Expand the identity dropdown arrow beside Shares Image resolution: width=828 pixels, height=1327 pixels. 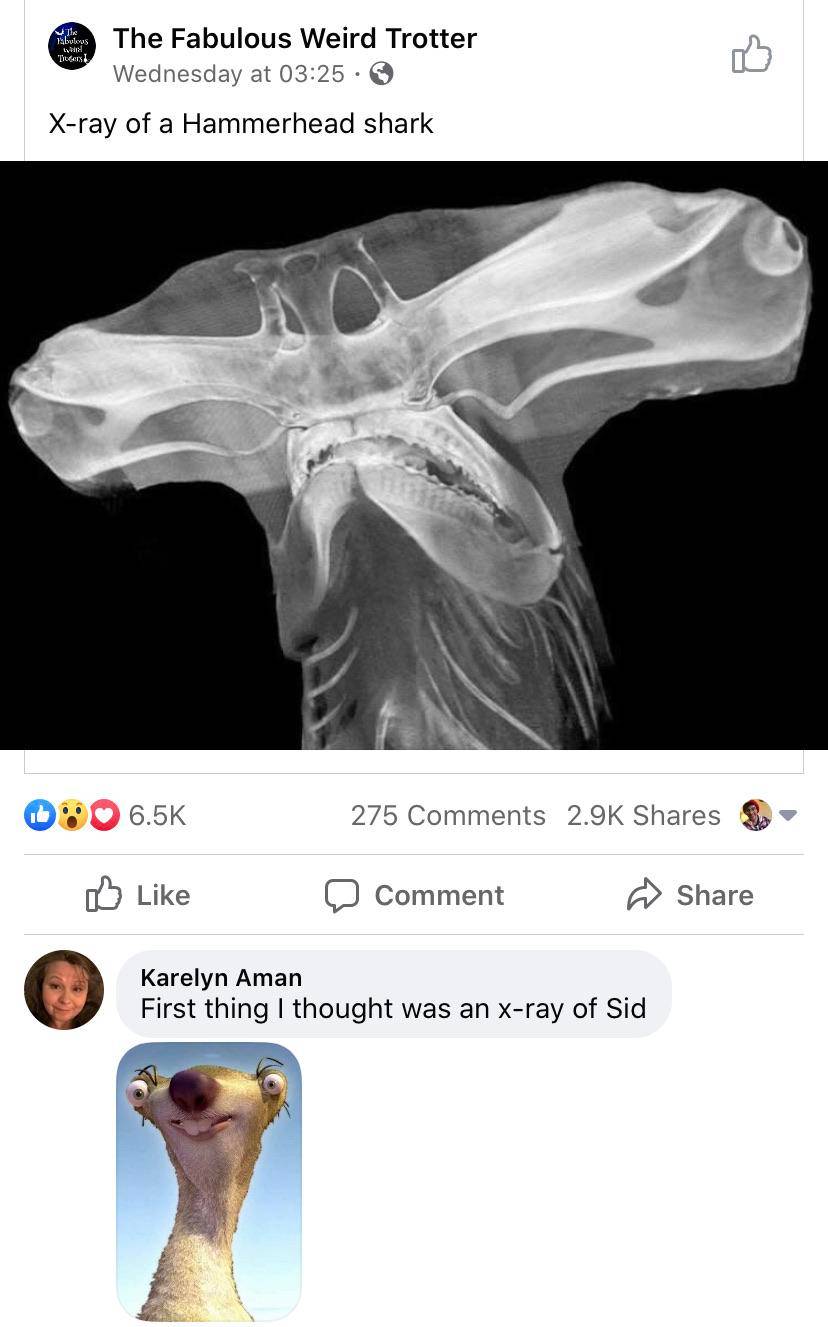click(788, 815)
